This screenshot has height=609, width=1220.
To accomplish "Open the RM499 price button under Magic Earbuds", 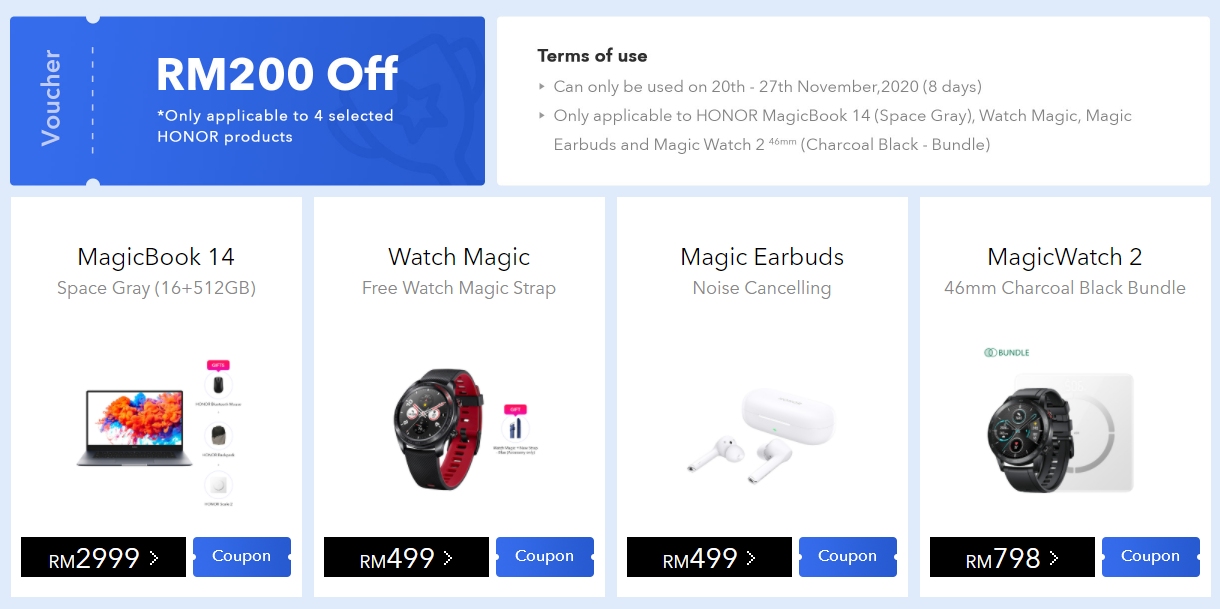I will pyautogui.click(x=709, y=557).
